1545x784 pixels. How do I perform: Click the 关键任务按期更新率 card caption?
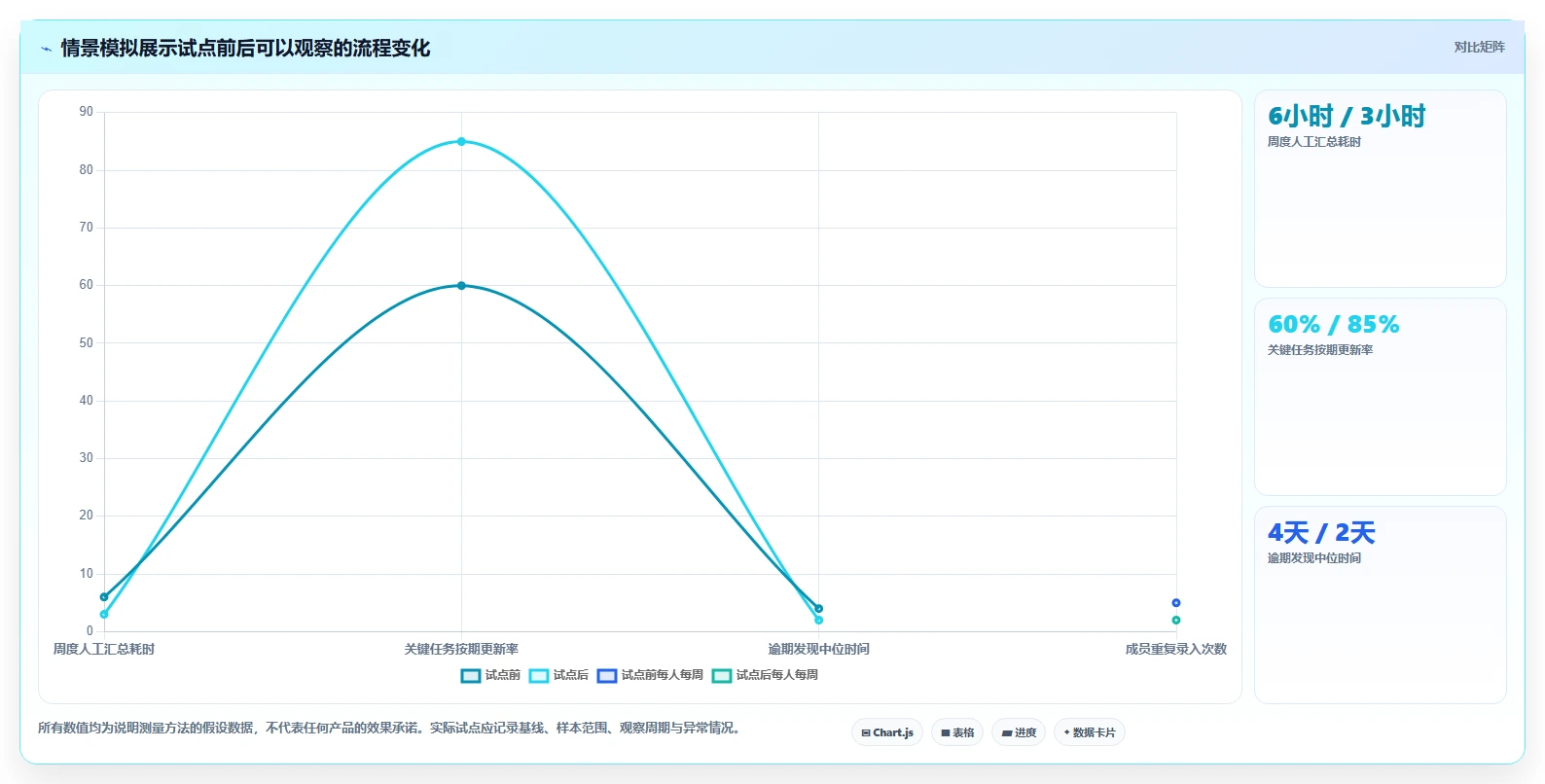[x=1319, y=350]
